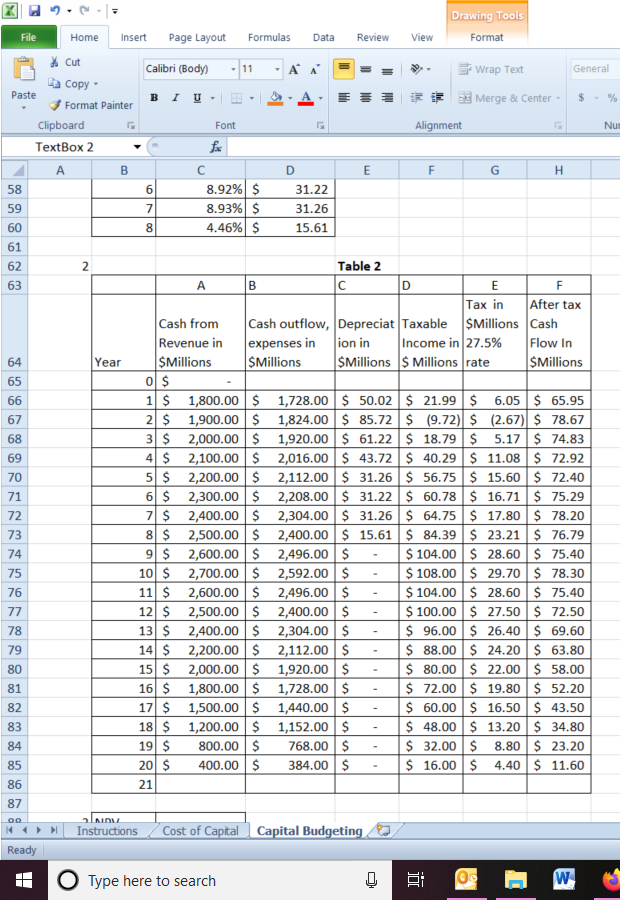Align text right
Screen dimensions: 620x900
coord(388,98)
